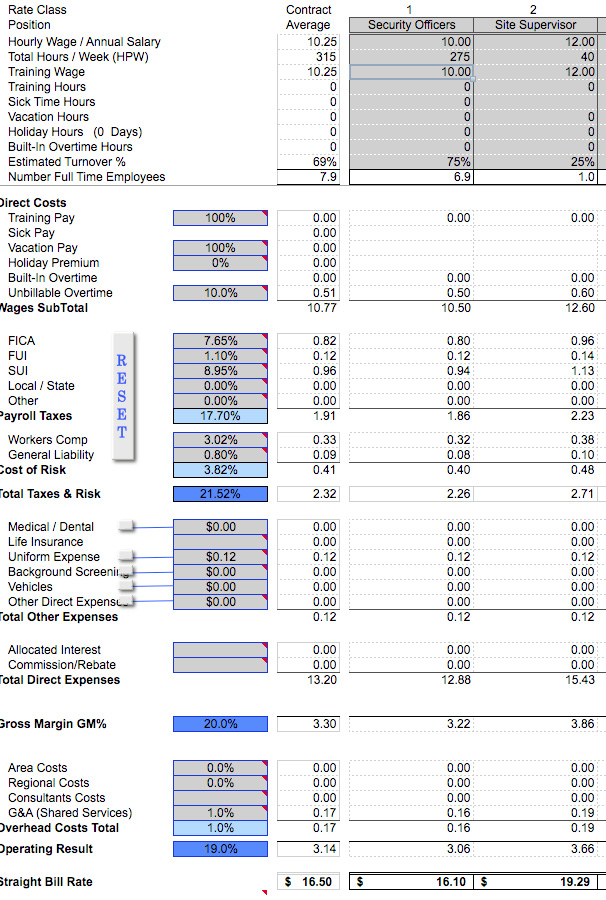Select the Security Officers column header cell
Screen dimensions: 606x900
(x=411, y=25)
